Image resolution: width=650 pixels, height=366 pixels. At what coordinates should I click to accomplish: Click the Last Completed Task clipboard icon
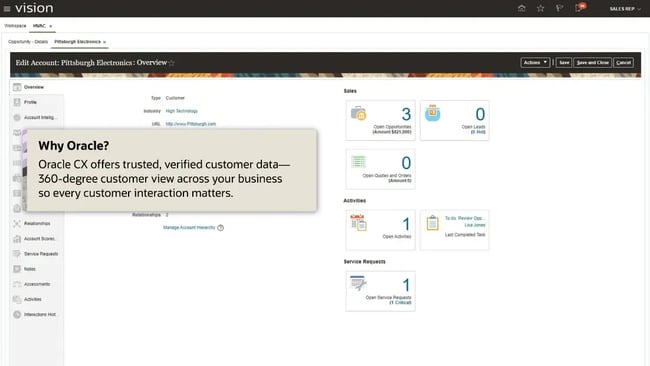pos(432,223)
